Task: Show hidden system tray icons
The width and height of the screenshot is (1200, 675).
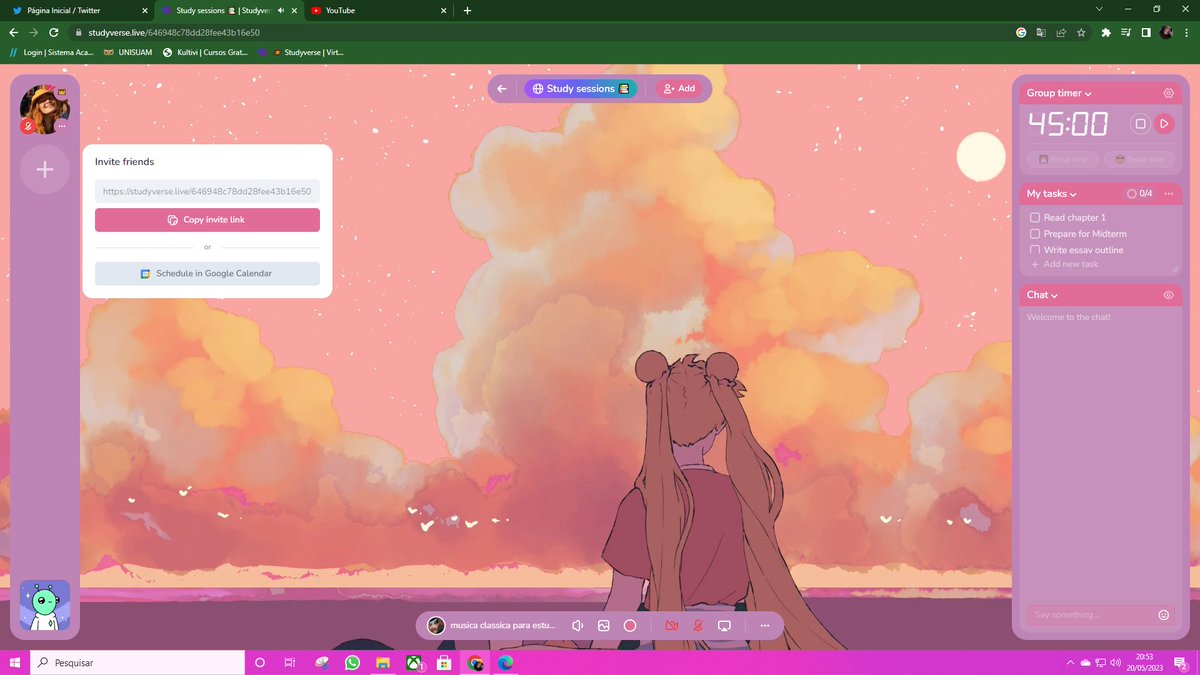Action: 1071,662
